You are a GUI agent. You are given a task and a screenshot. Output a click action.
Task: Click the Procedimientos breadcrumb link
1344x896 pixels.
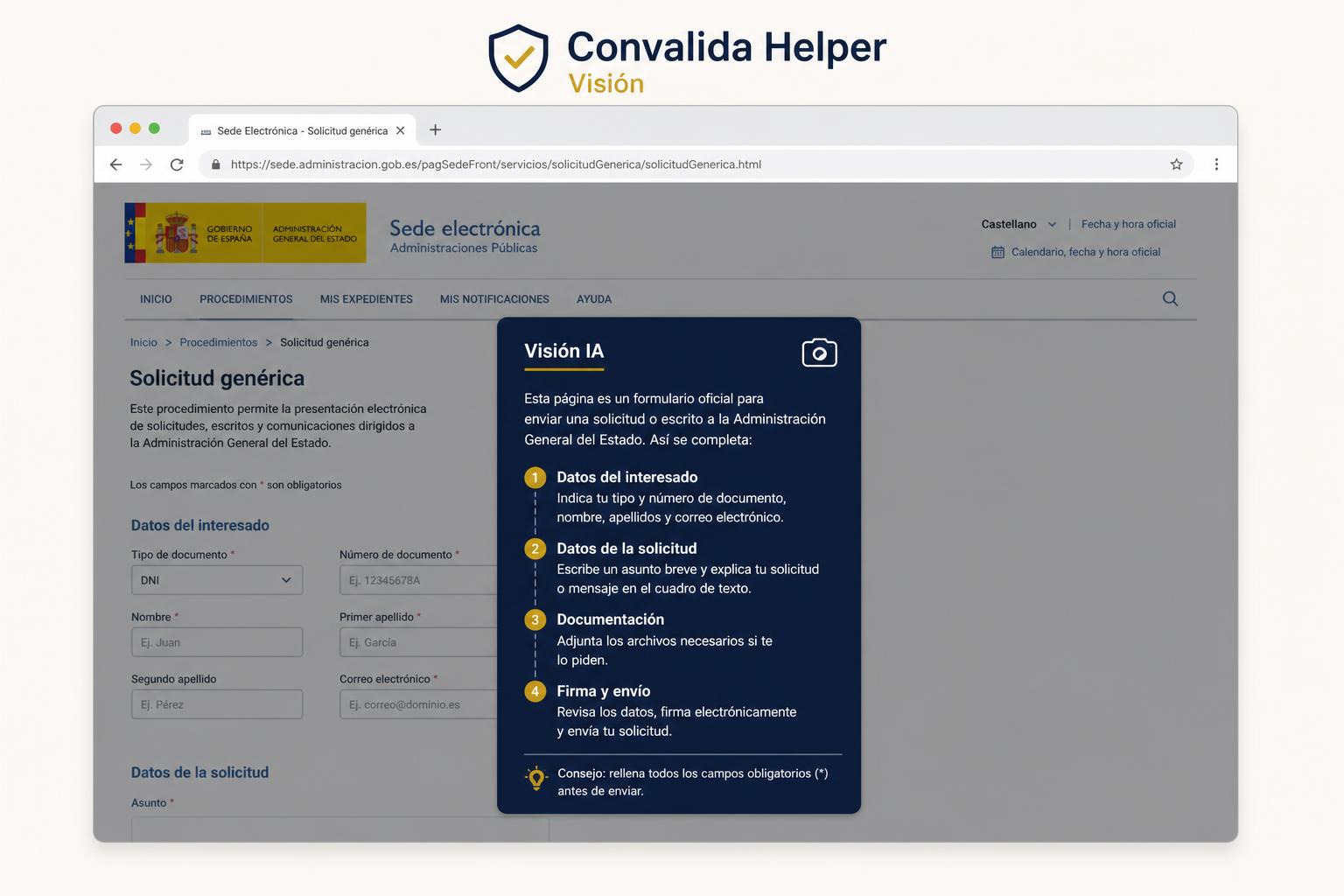coord(219,342)
